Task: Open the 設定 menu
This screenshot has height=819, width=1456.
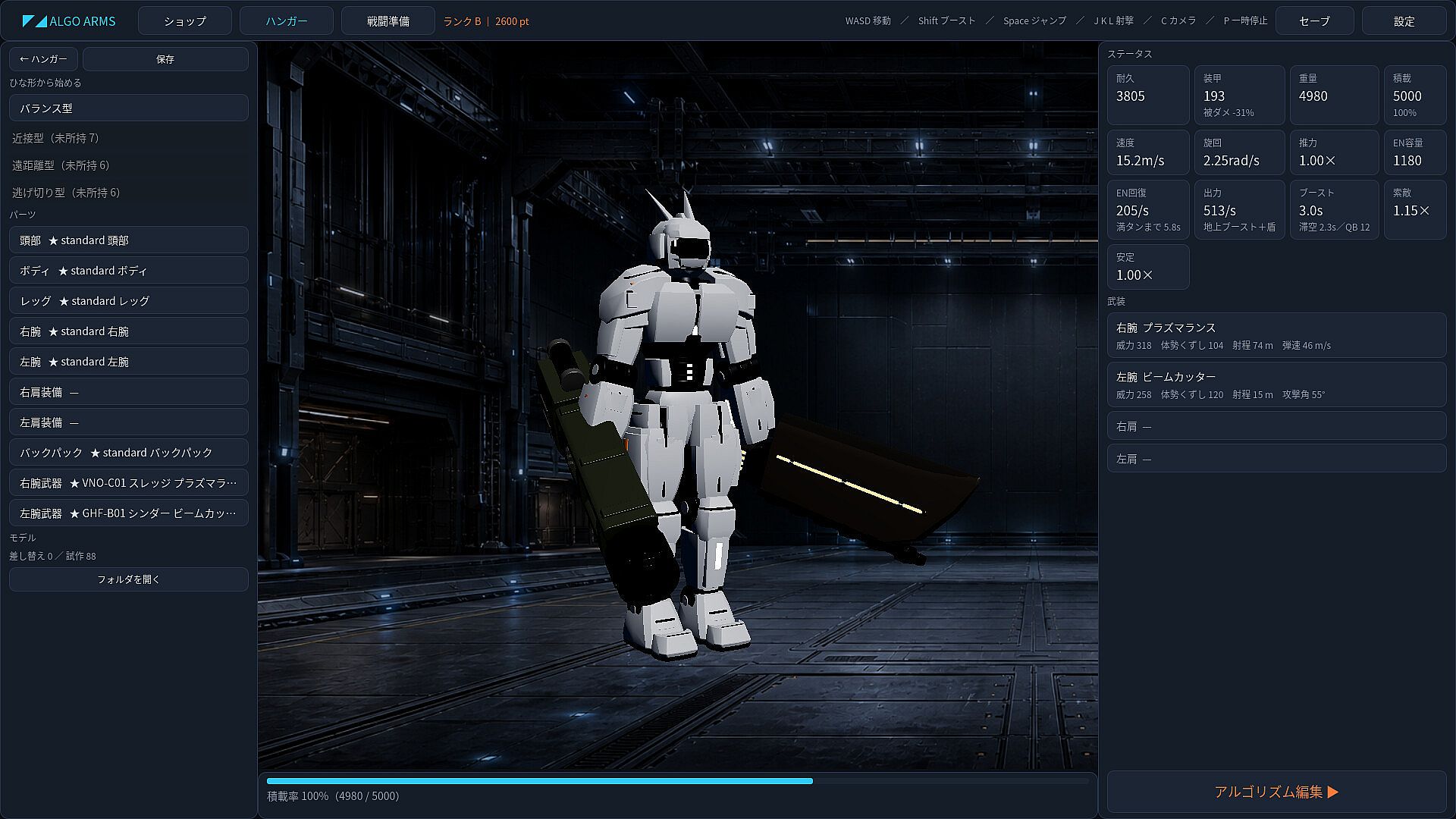Action: click(x=1404, y=21)
